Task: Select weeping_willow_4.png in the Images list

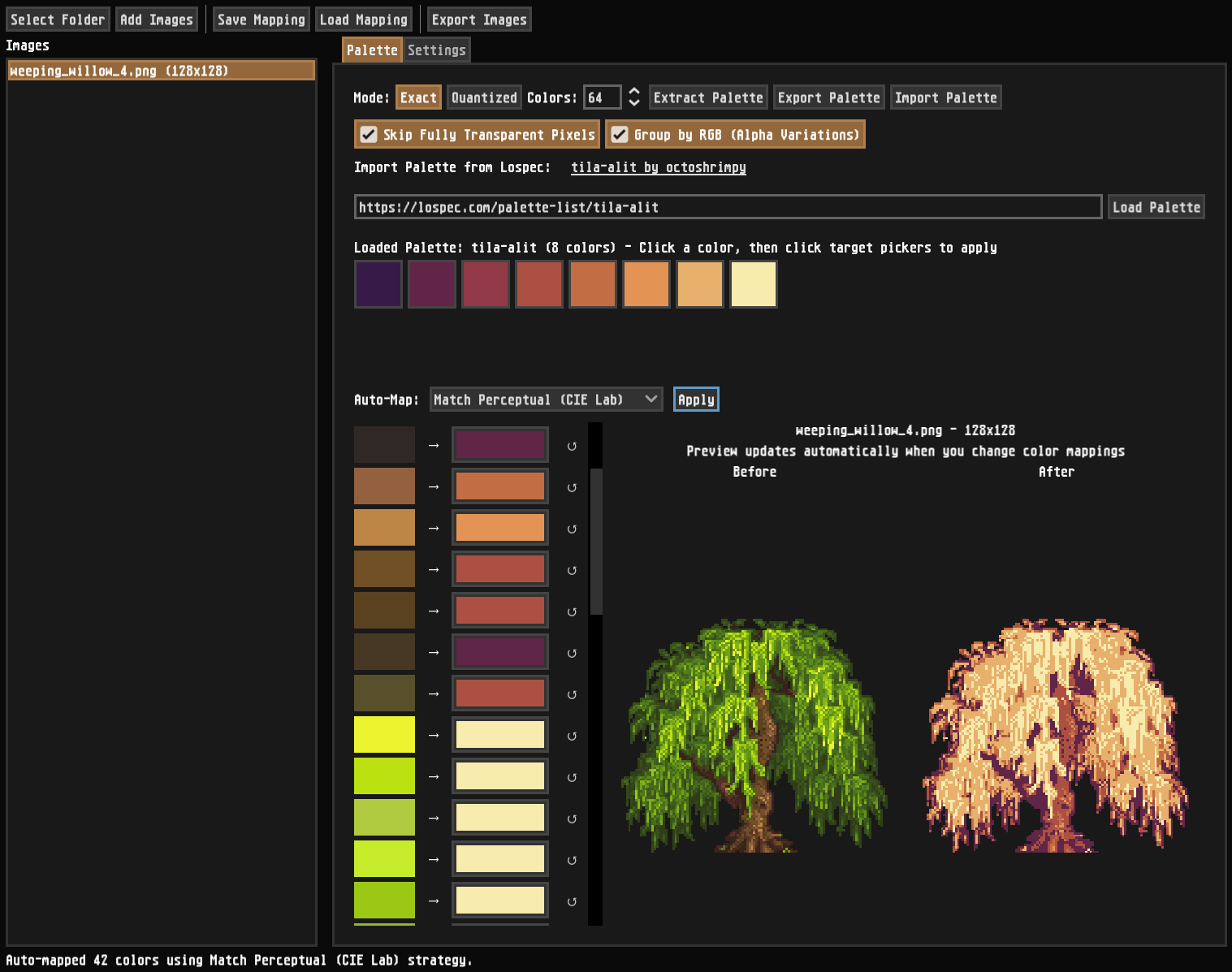Action: (161, 71)
